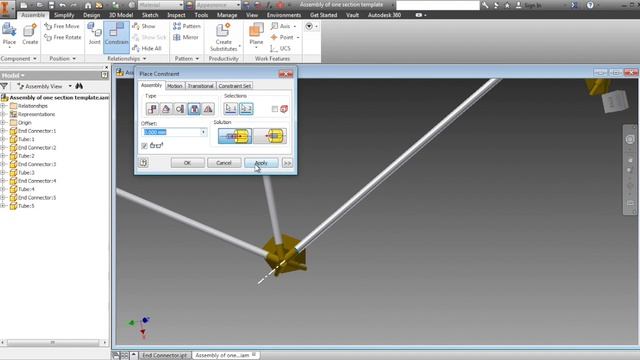Open the Design ribbon tab
The height and width of the screenshot is (360, 640).
(x=91, y=15)
